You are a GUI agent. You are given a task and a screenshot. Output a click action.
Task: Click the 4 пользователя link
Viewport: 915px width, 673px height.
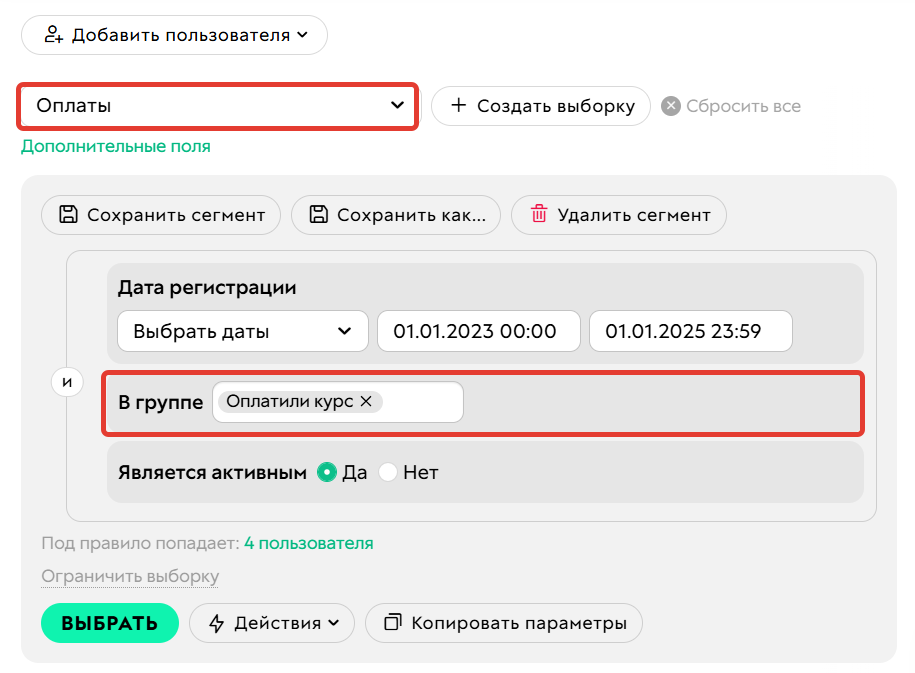[308, 543]
